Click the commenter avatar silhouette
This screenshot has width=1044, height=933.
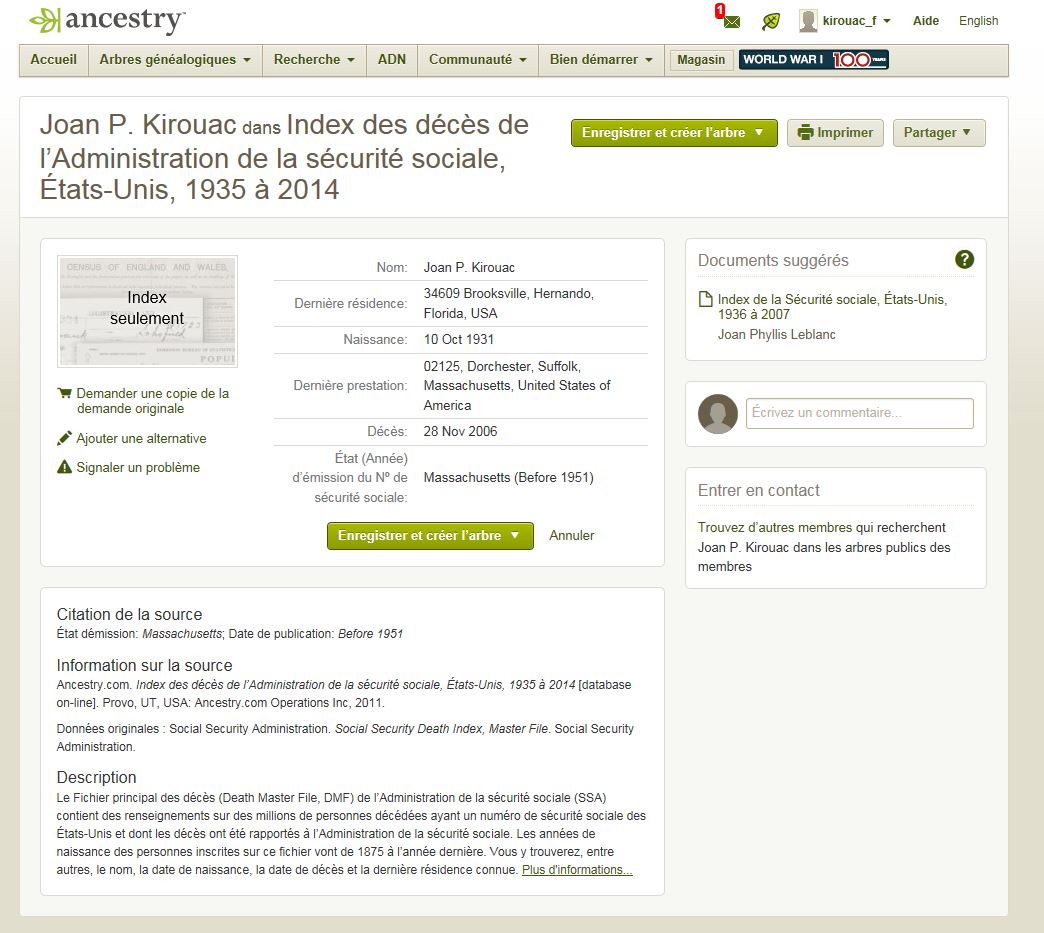(718, 414)
